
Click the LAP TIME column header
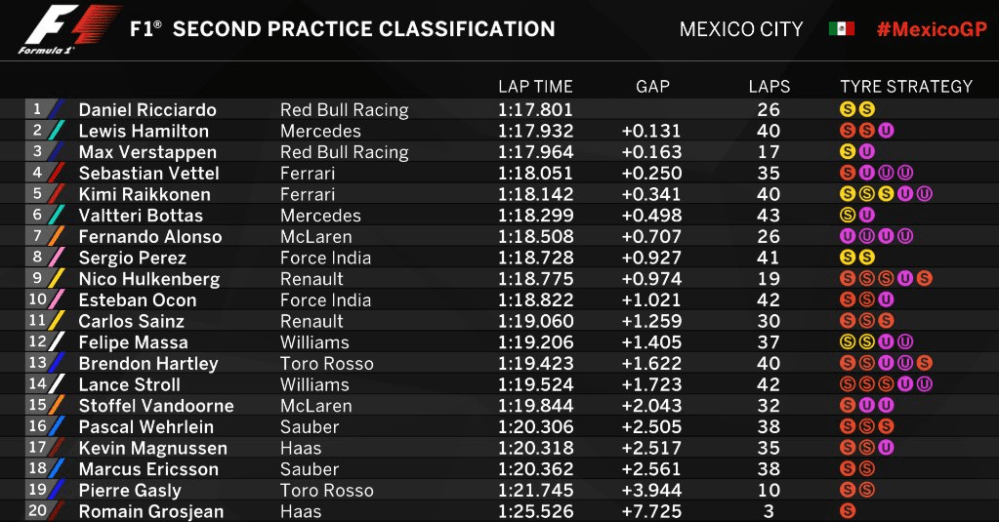pos(535,87)
